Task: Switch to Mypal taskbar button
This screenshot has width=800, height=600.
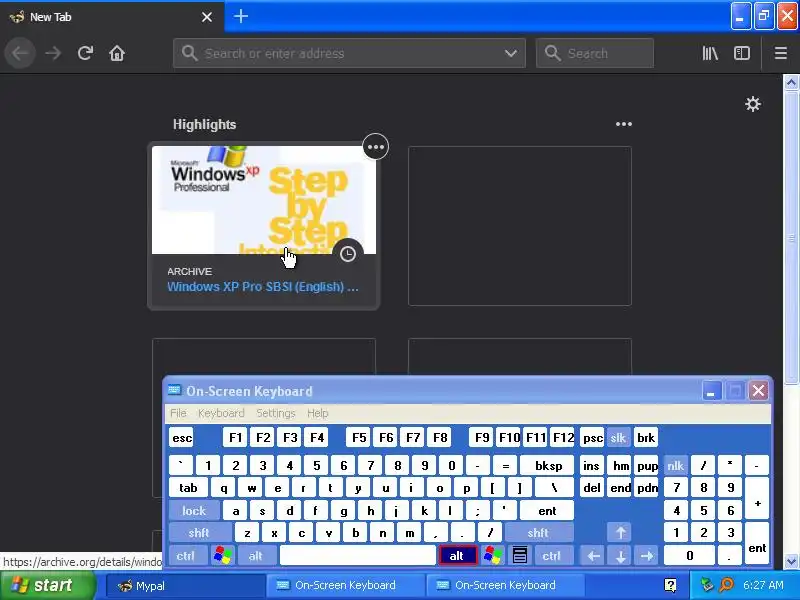Action: pos(186,586)
